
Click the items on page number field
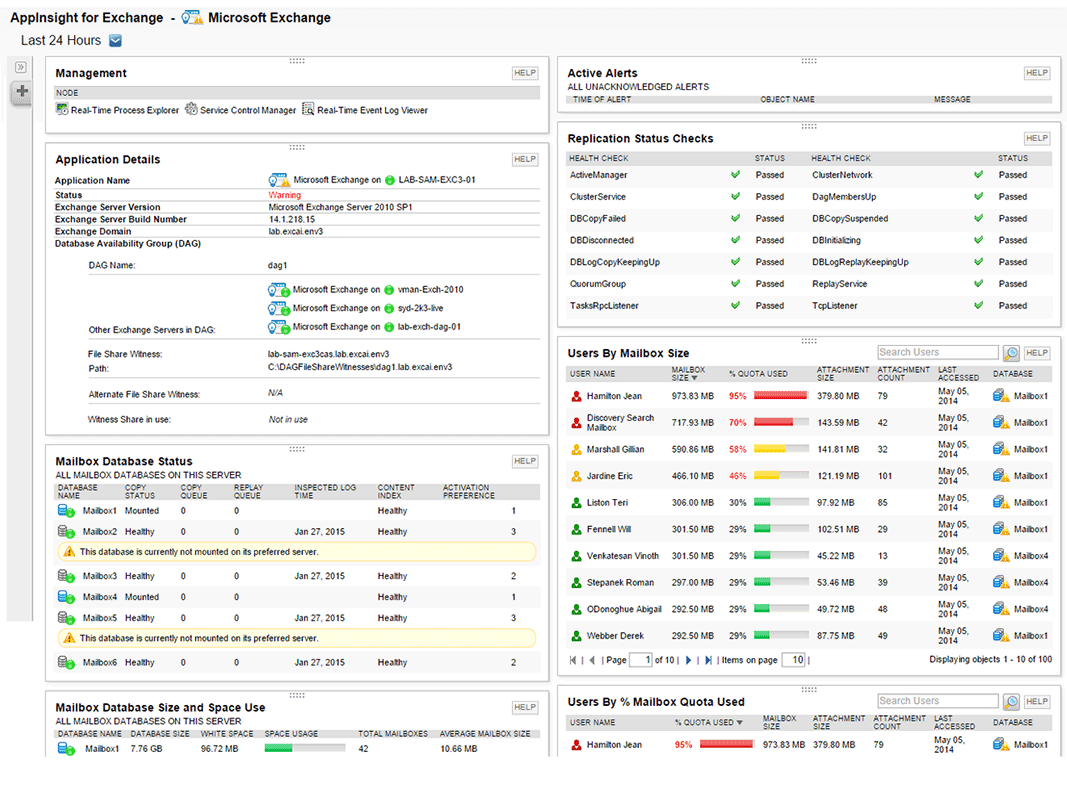click(x=793, y=660)
